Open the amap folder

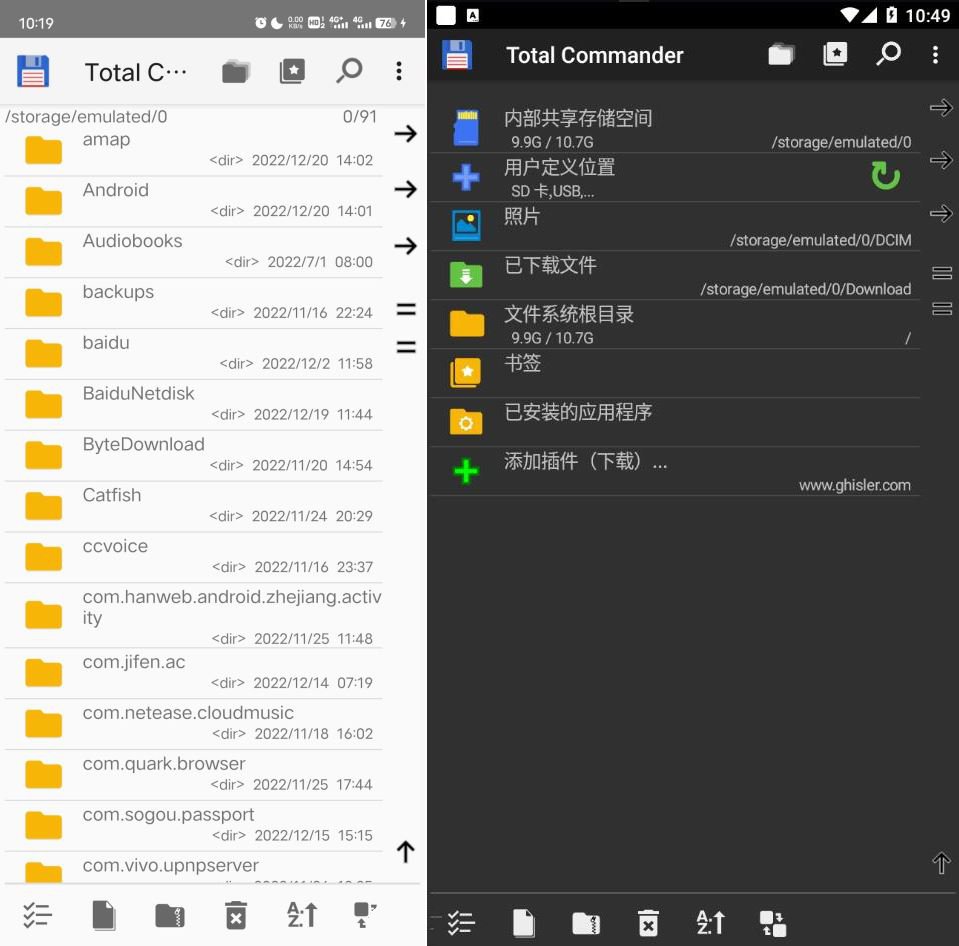193,150
